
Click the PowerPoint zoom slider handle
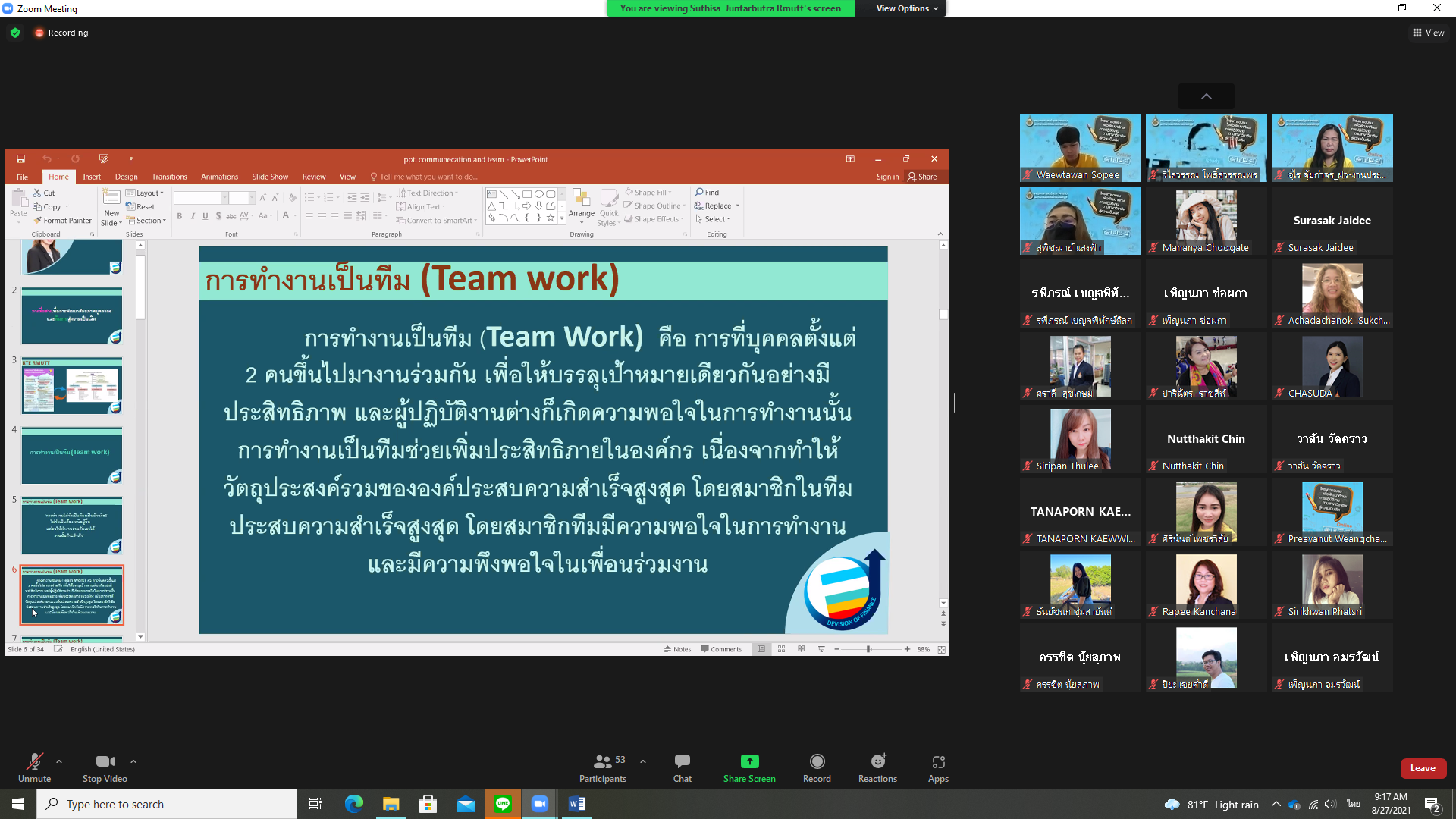(x=869, y=650)
